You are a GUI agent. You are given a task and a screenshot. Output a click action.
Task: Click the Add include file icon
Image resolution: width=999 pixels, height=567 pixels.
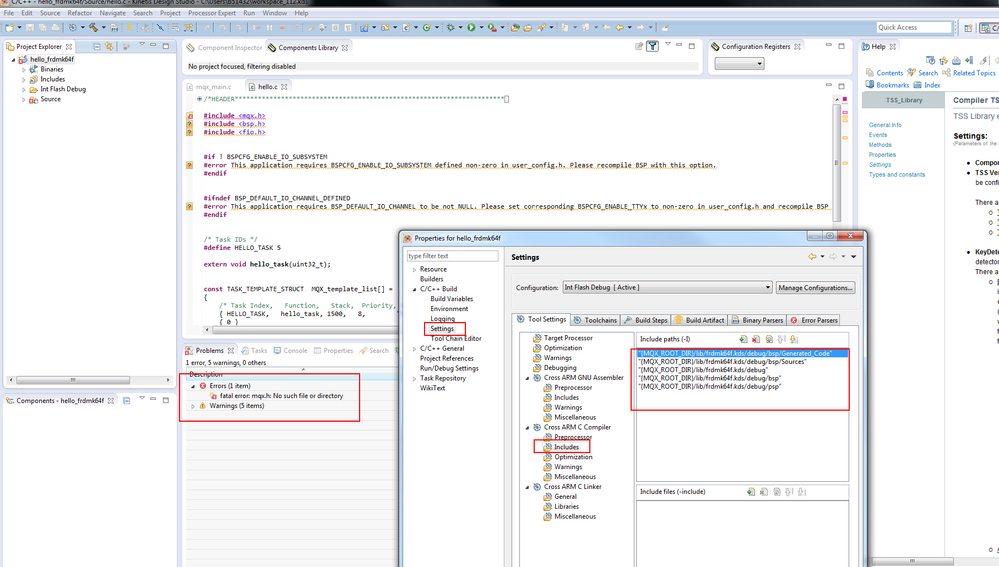(750, 492)
